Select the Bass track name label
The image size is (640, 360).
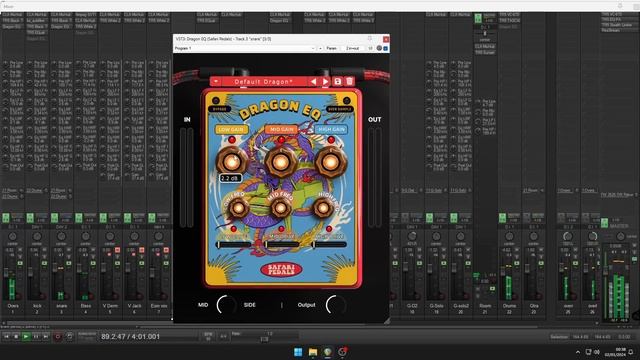[86, 306]
